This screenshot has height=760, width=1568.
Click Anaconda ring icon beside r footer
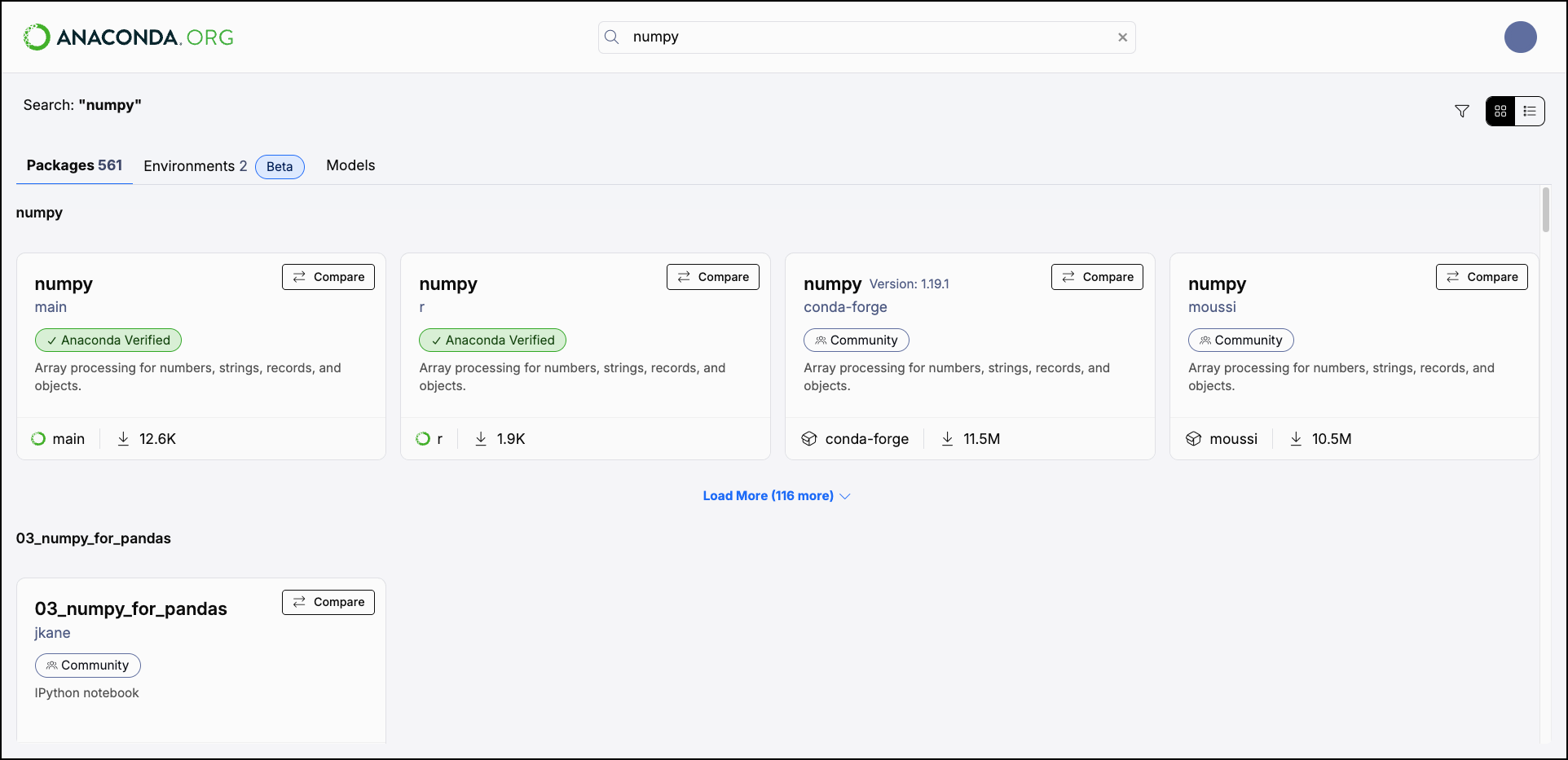pyautogui.click(x=423, y=439)
